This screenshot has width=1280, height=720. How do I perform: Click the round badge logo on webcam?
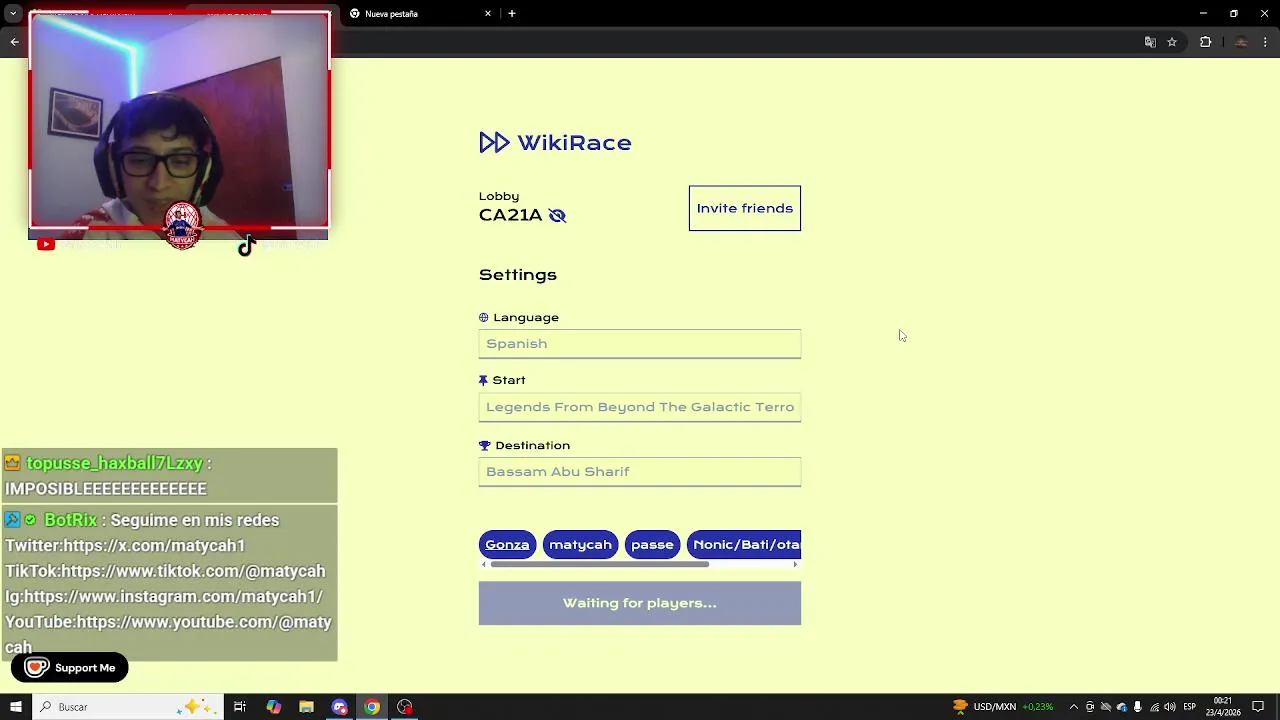[x=182, y=225]
